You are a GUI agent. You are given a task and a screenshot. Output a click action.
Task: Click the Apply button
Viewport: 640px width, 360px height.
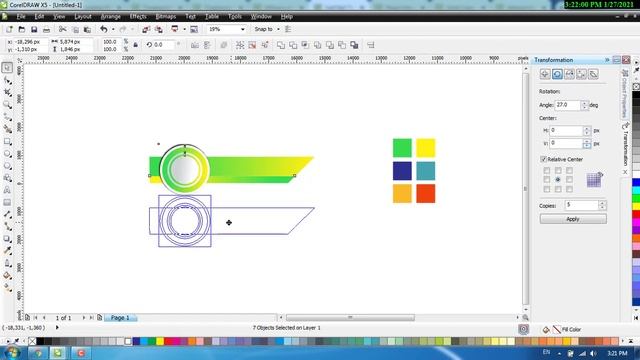coord(573,219)
